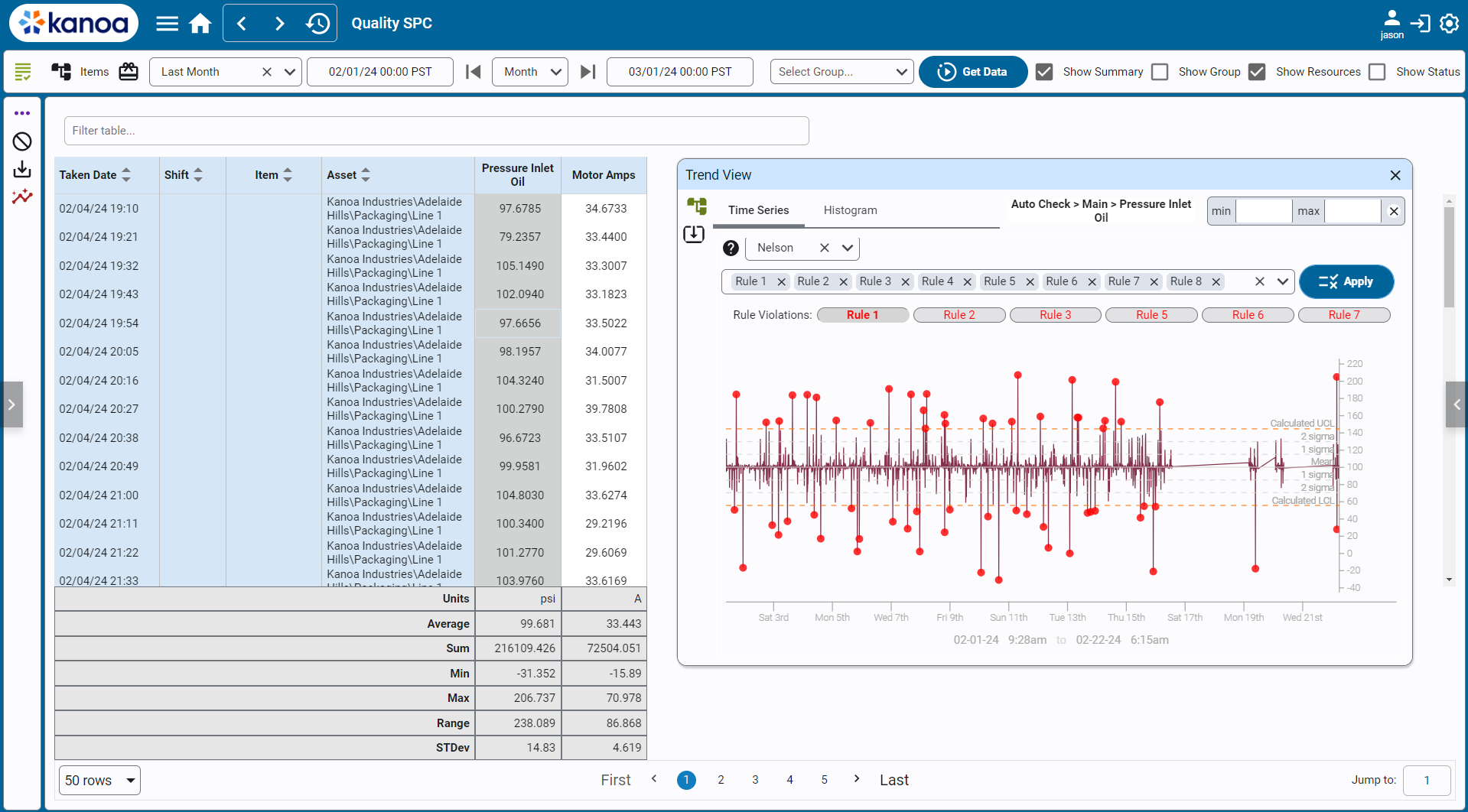Screen dimensions: 1468x812
Task: Expand the left collapsed side panel
Action: [x=11, y=404]
